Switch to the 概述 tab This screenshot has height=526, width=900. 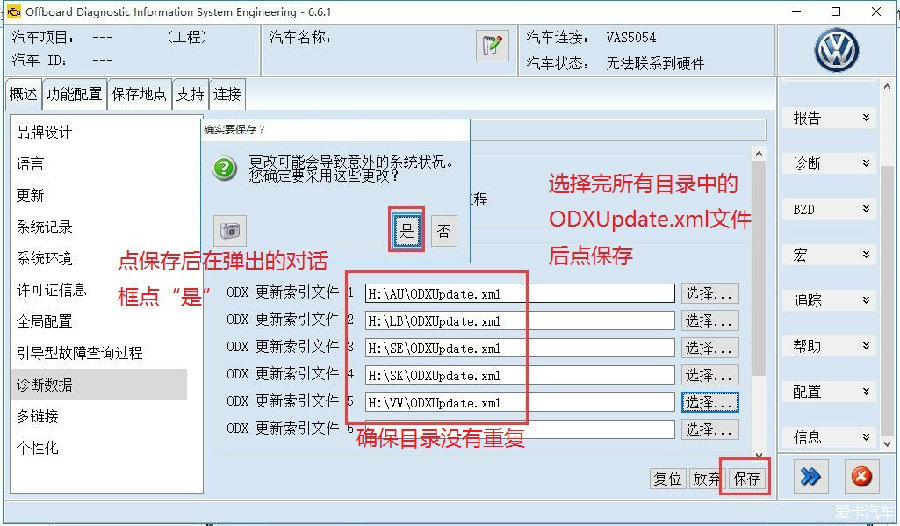[24, 94]
